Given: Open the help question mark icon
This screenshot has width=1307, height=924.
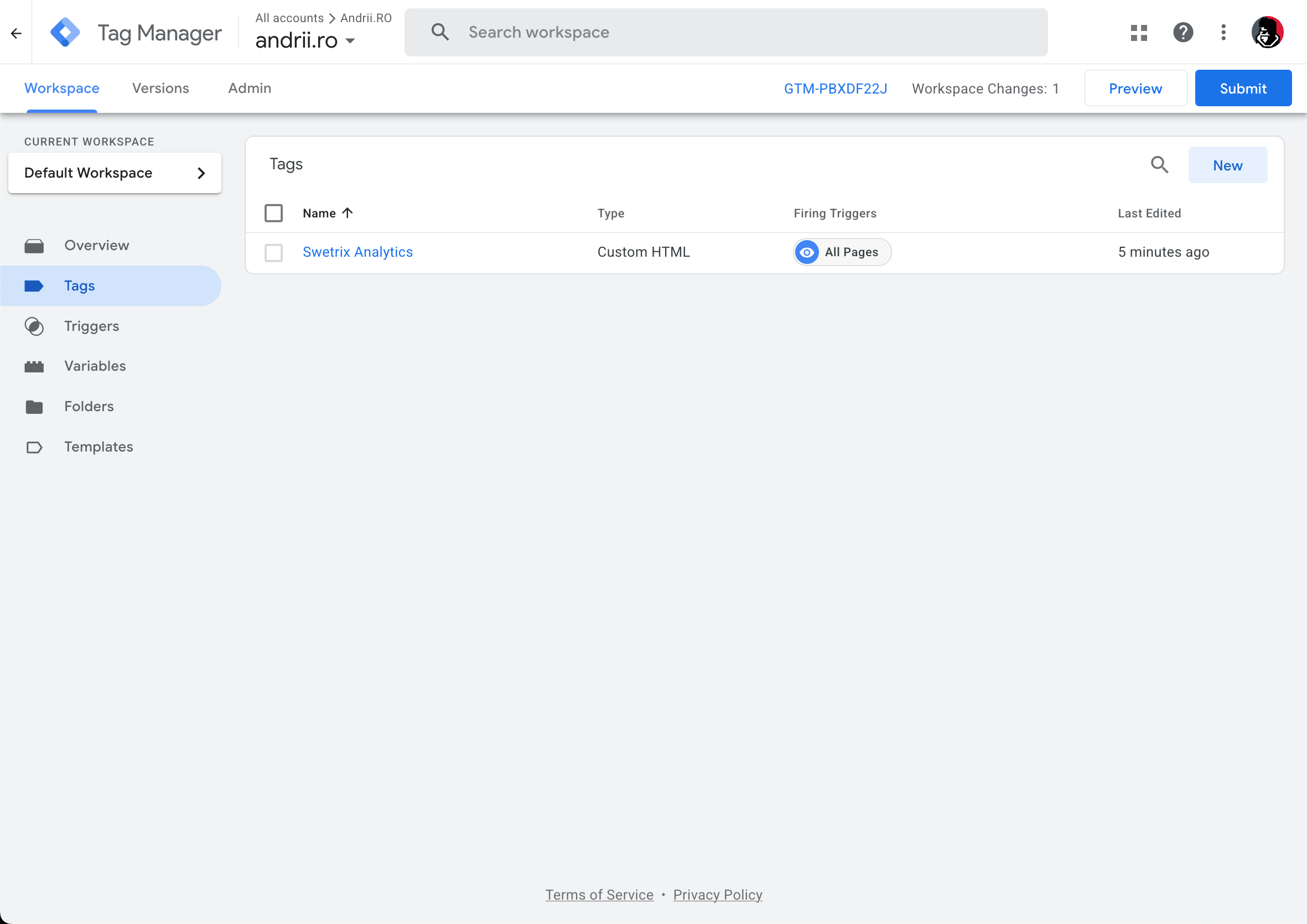Looking at the screenshot, I should 1183,33.
